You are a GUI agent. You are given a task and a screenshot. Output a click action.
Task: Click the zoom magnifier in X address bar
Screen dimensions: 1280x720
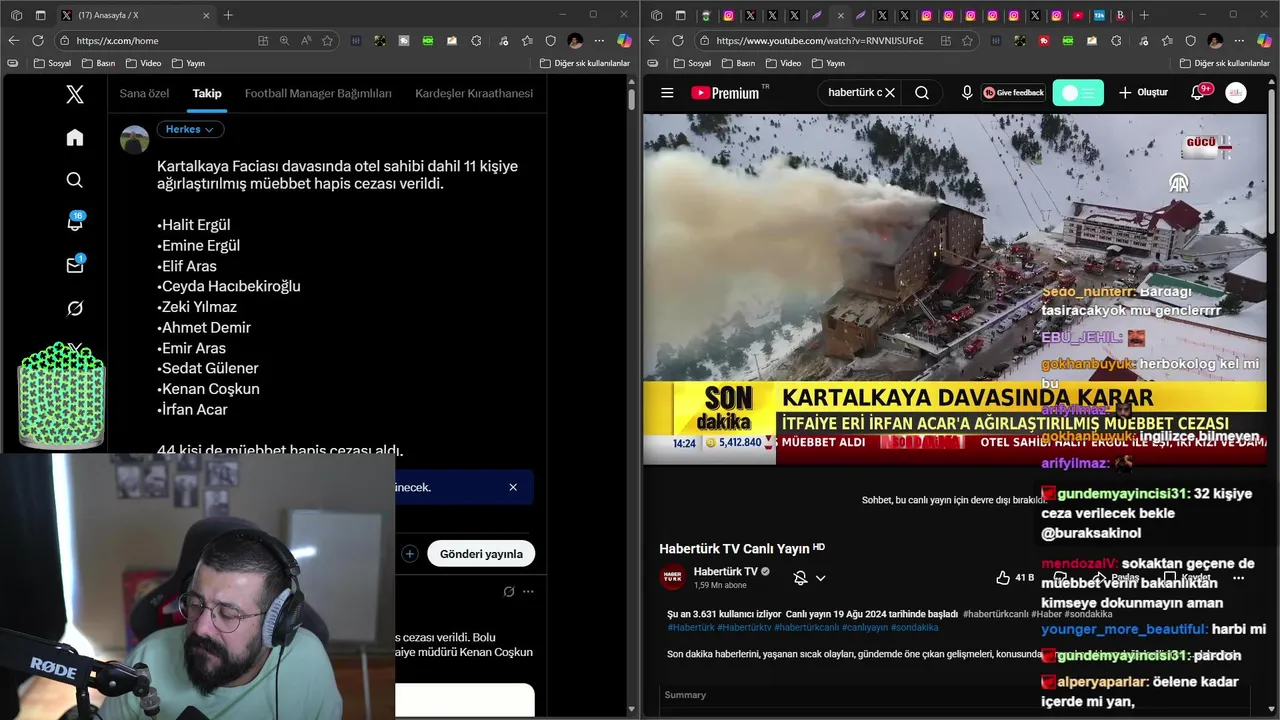click(284, 41)
